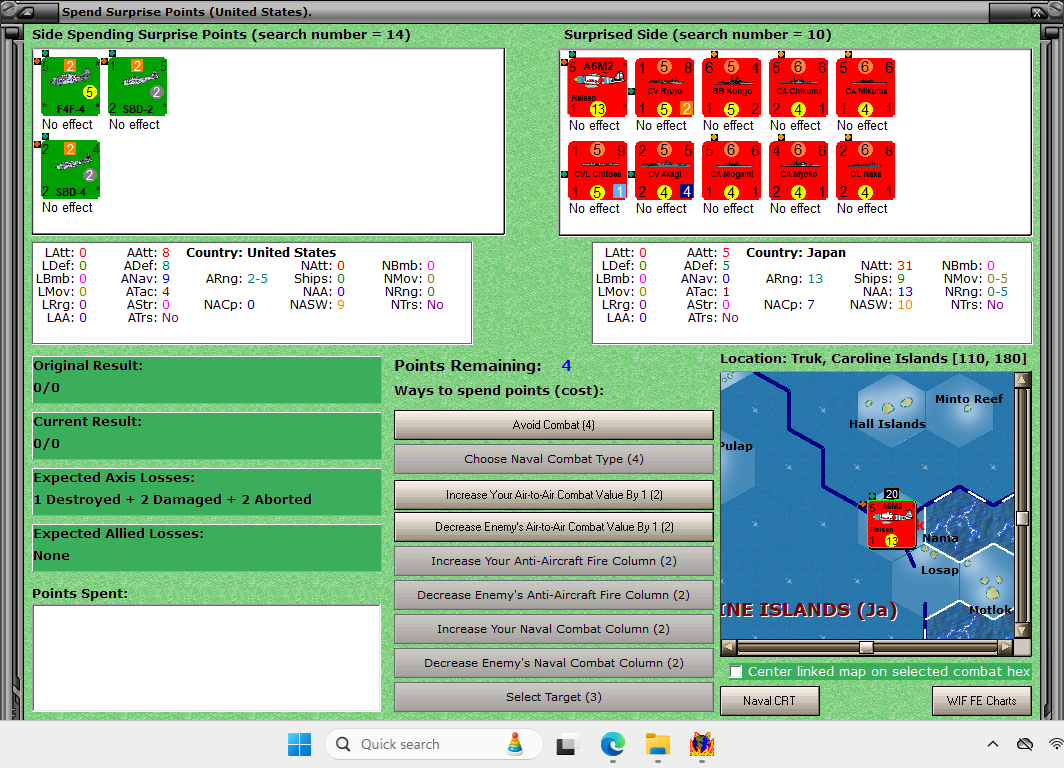
Task: Click the A6M2 unit stack on the map
Action: point(892,524)
